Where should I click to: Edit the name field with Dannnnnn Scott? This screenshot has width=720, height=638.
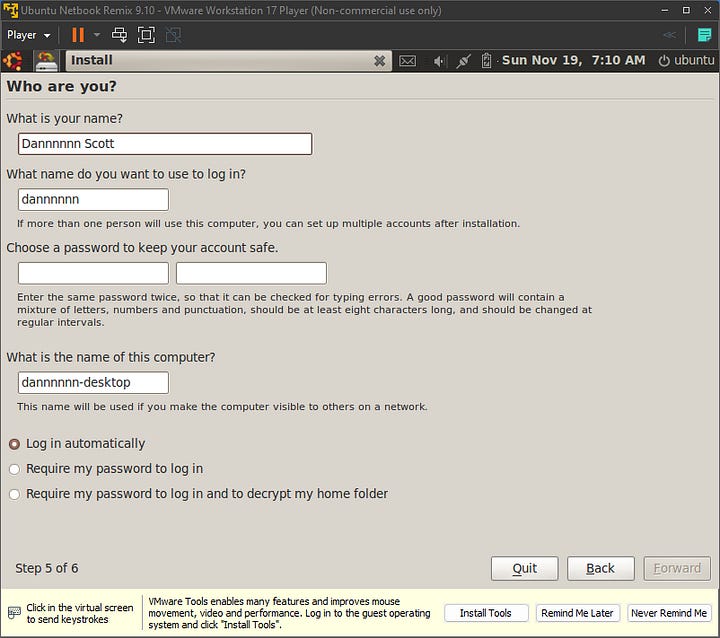coord(165,144)
